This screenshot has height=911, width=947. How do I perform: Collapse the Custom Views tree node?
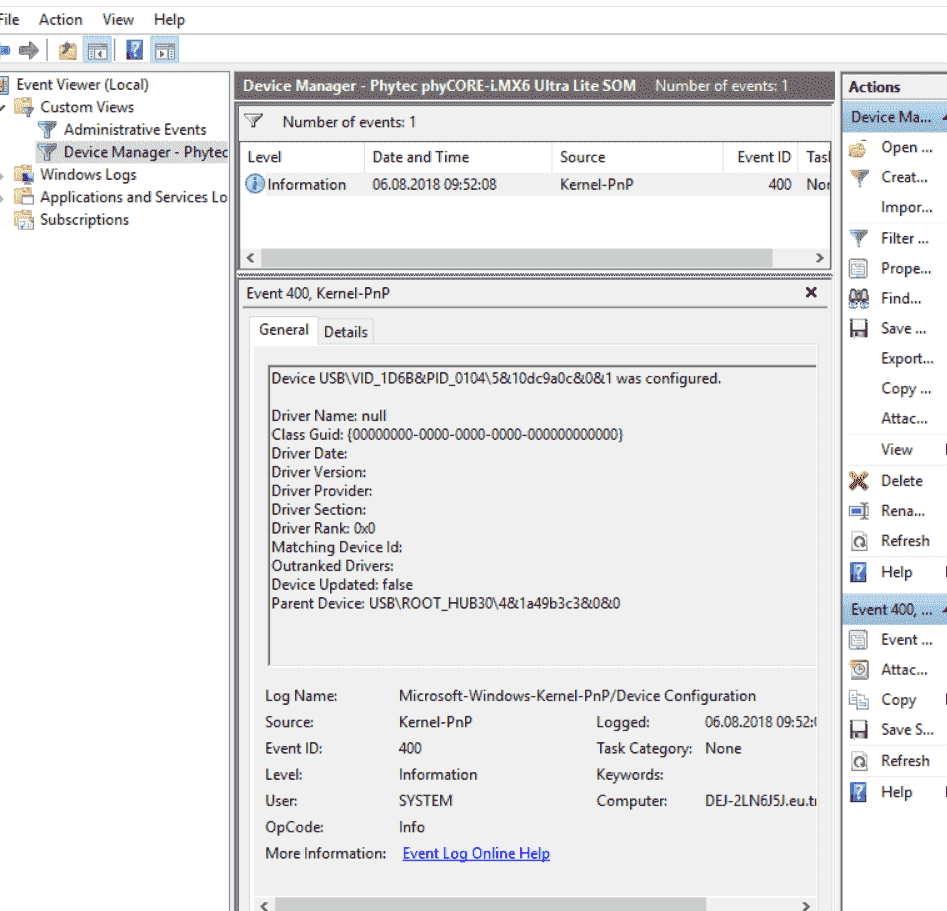(x=3, y=107)
